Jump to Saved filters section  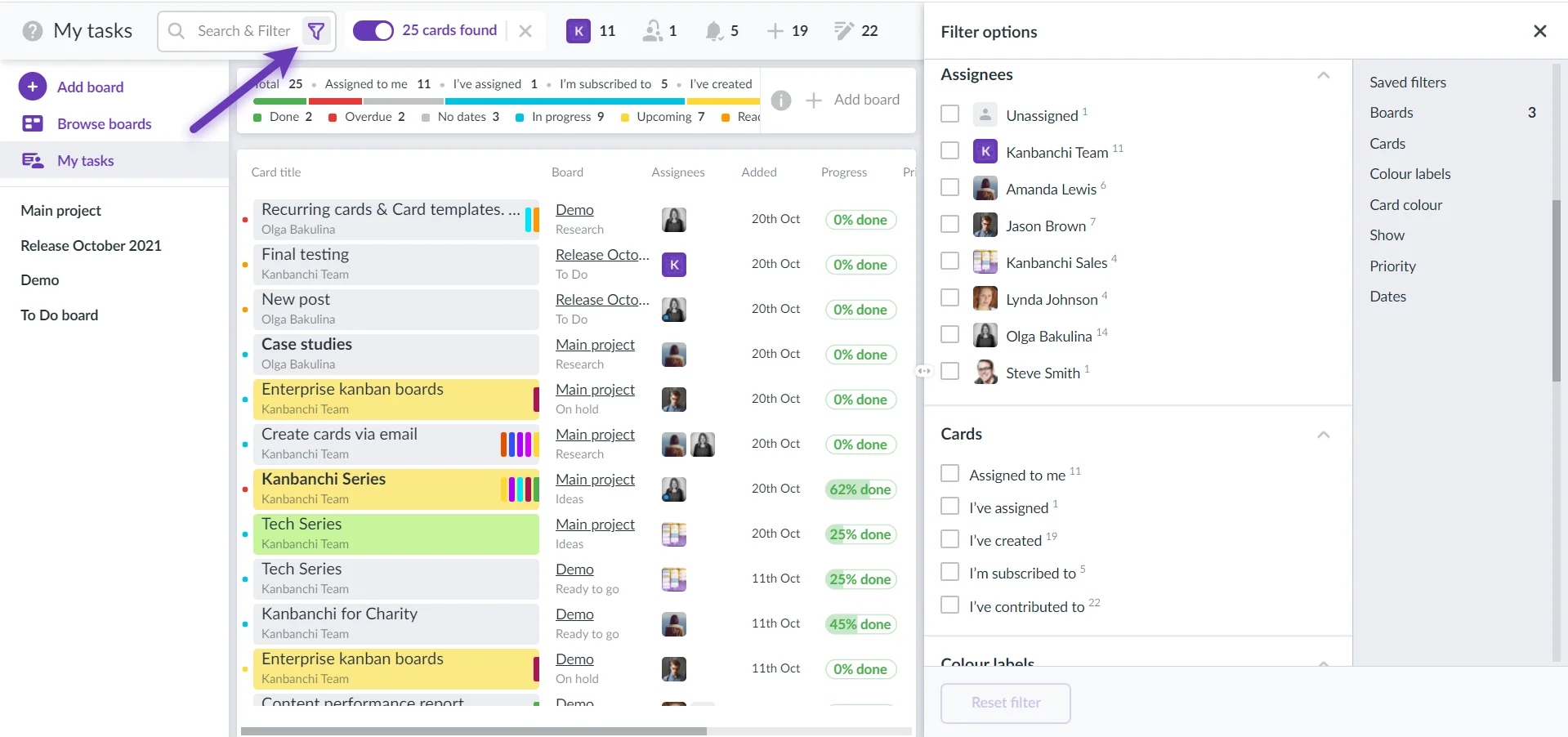[1408, 83]
